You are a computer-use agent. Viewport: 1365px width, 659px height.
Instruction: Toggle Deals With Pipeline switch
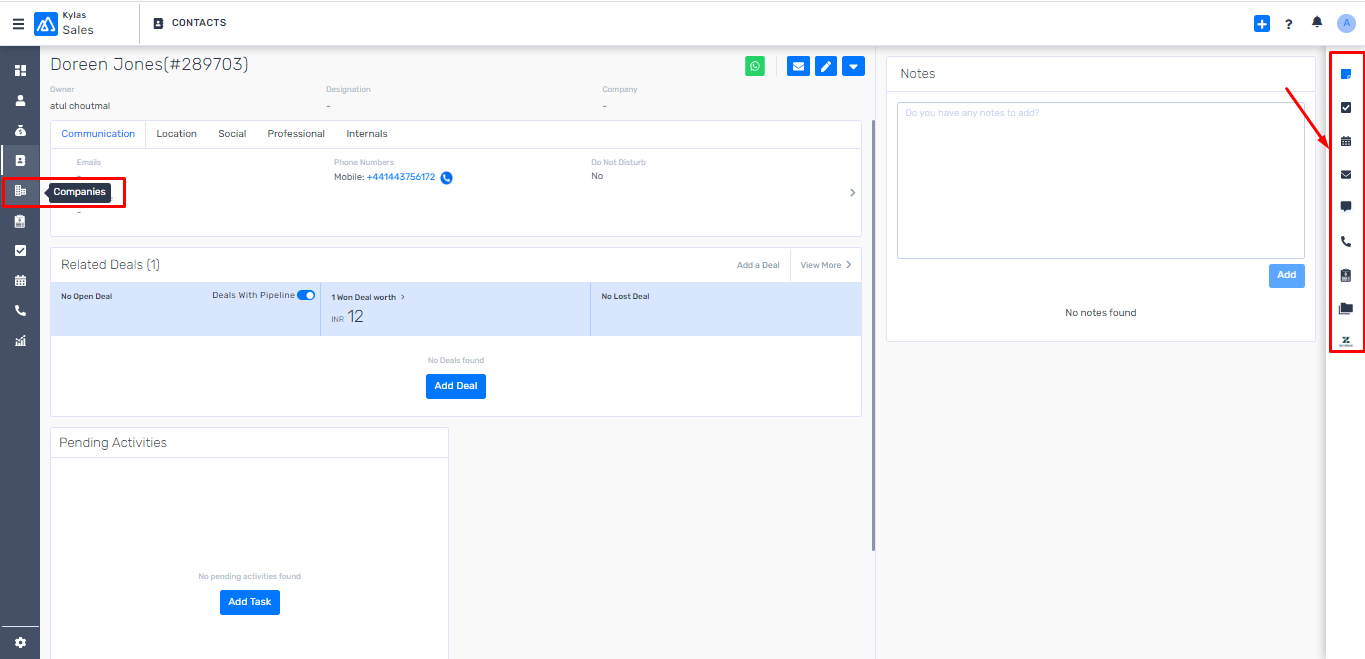click(x=306, y=295)
